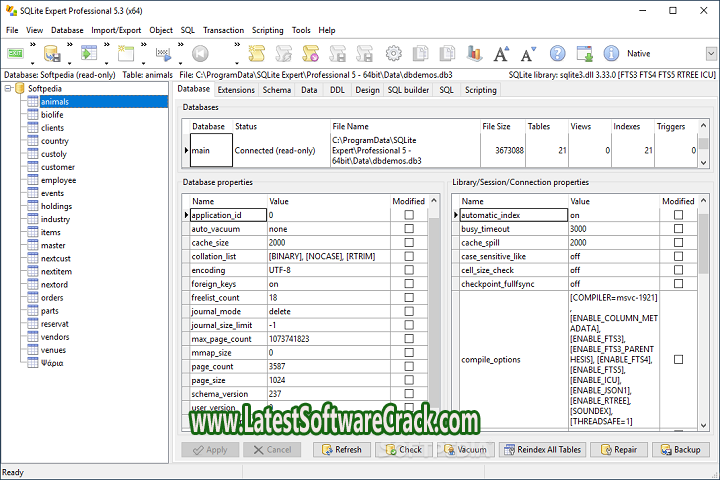Collapse the Softpedia database tree node

coord(10,89)
